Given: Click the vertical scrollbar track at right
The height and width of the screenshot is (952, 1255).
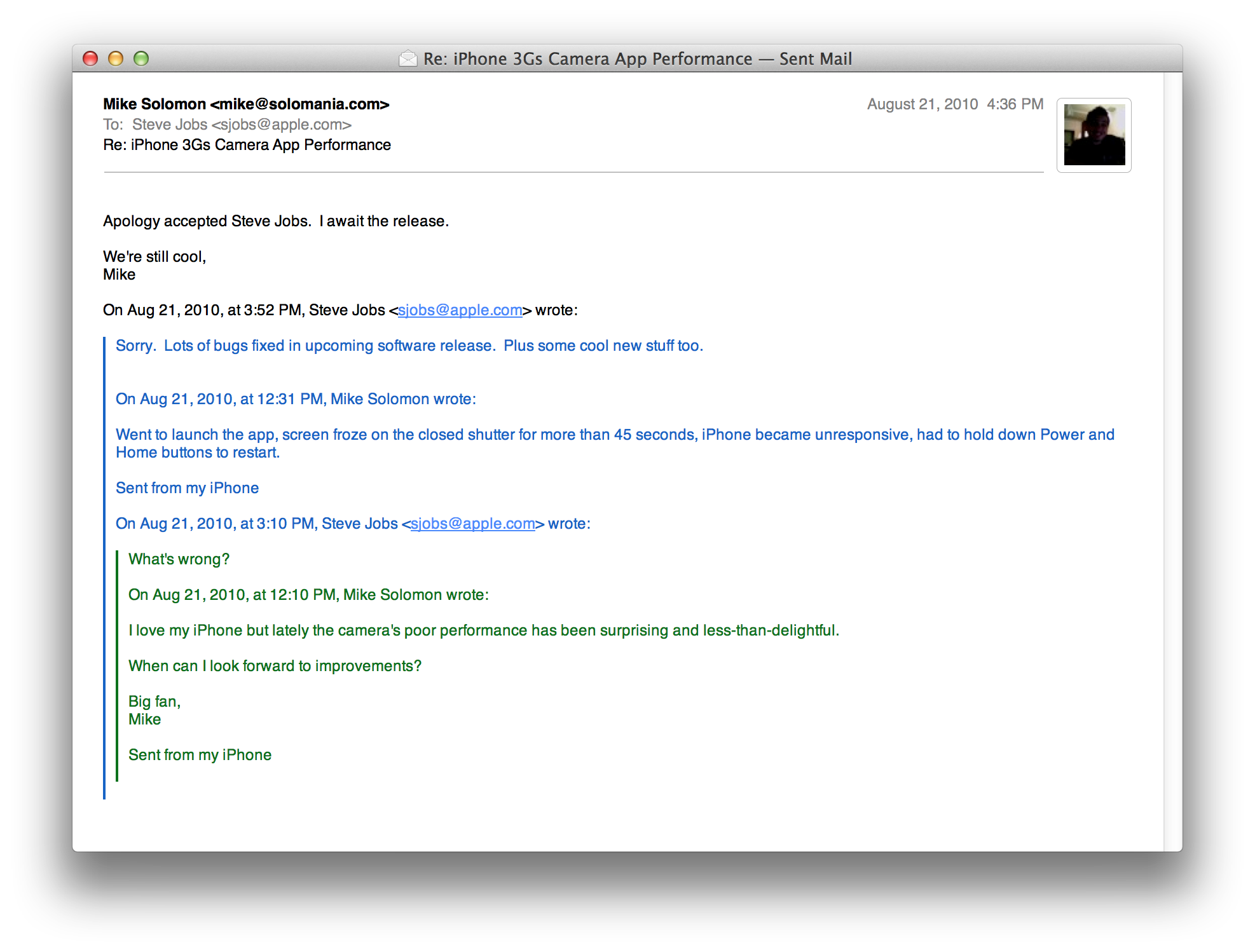Looking at the screenshot, I should 1173,461.
